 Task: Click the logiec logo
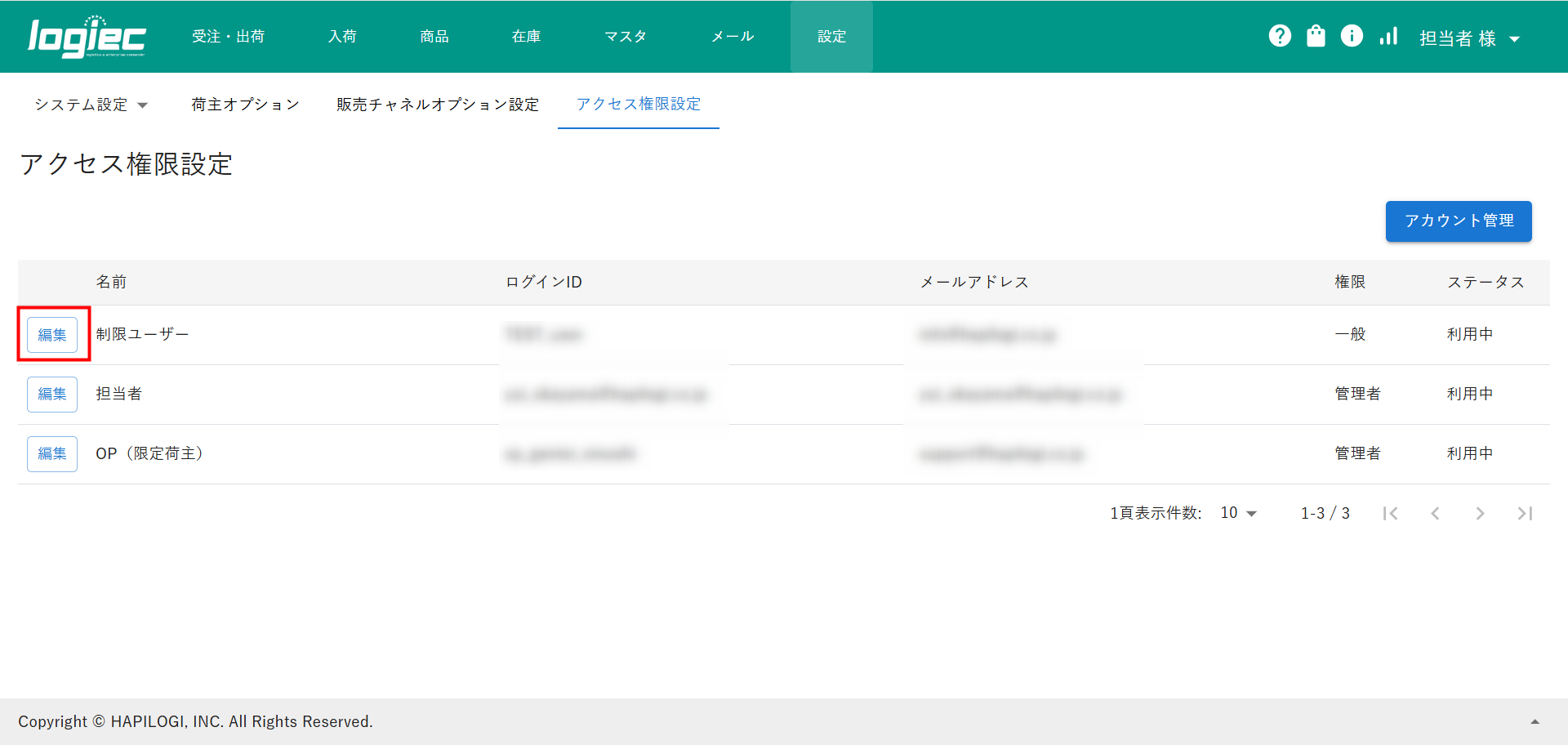tap(87, 38)
